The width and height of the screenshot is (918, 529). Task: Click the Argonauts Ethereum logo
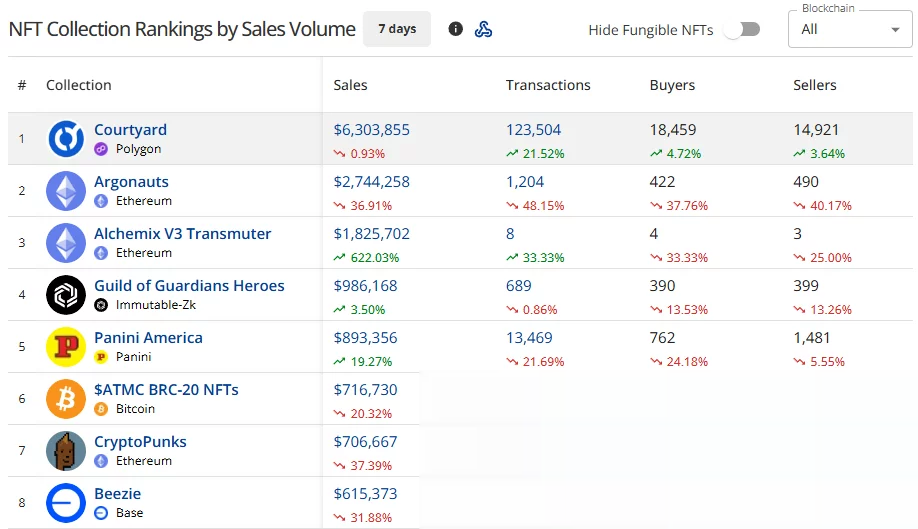(66, 191)
